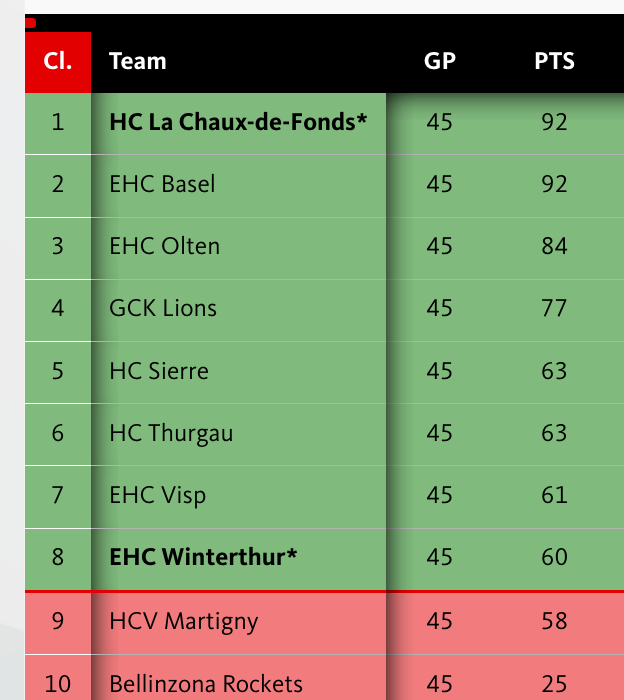
Task: Open the EHC Basel team link
Action: point(162,184)
